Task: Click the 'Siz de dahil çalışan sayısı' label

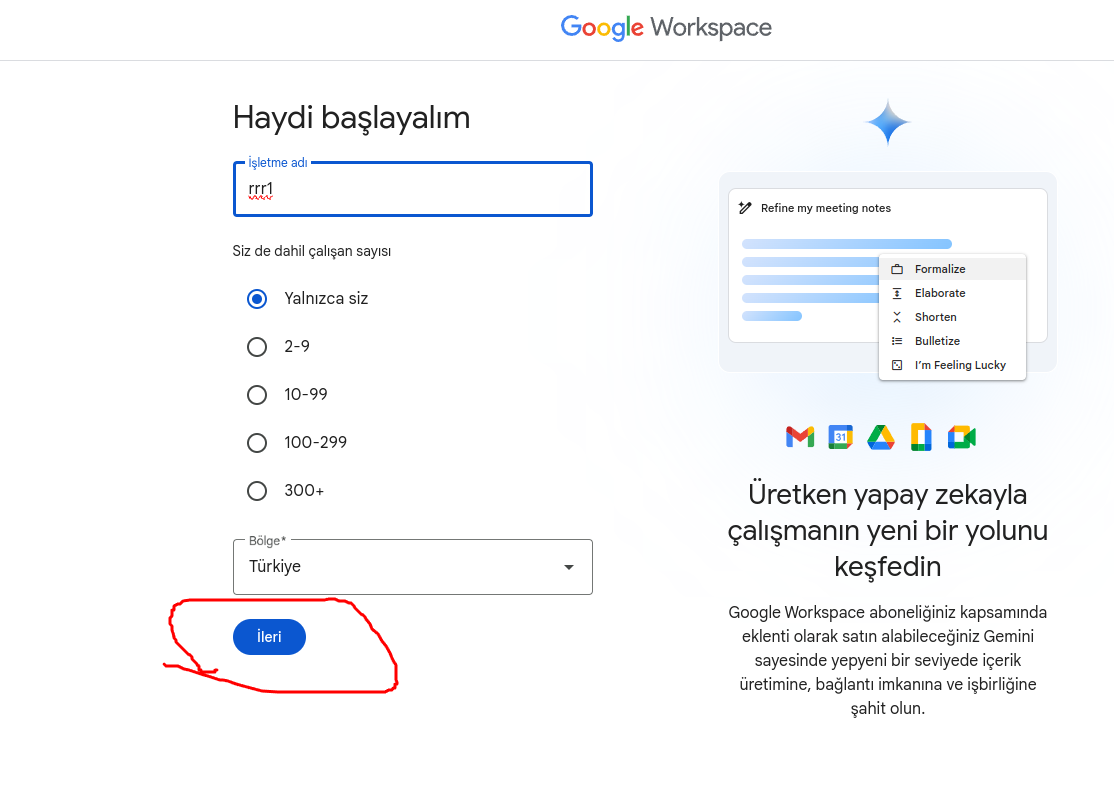Action: click(x=312, y=251)
